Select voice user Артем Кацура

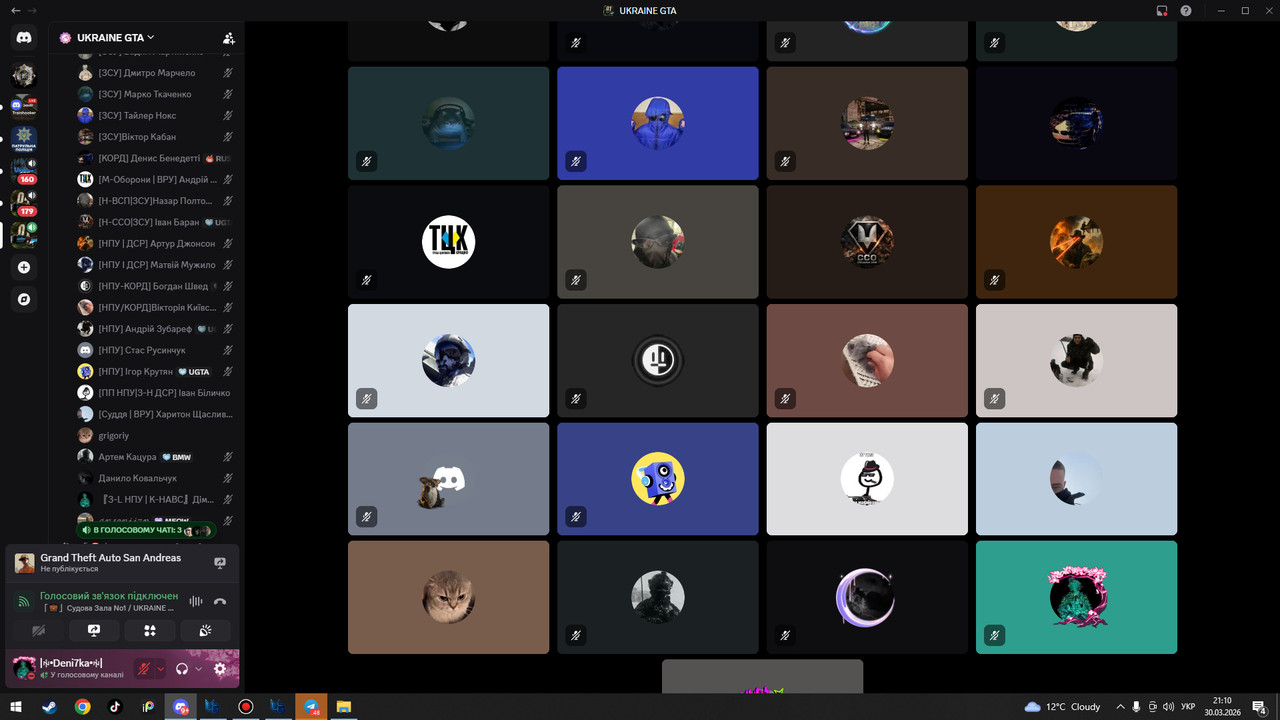pyautogui.click(x=155, y=457)
